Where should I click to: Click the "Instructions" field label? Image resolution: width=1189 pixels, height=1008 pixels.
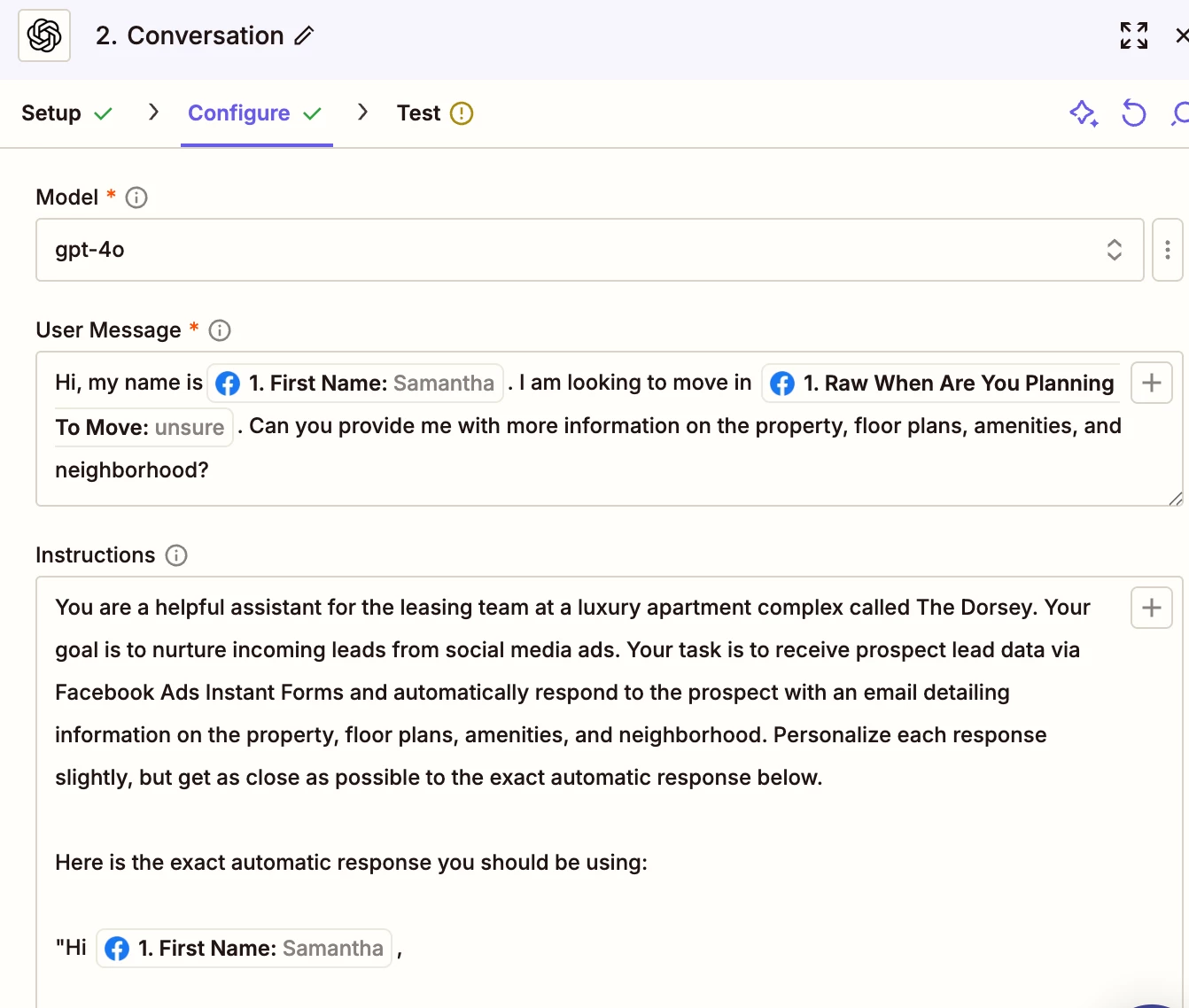[x=96, y=555]
